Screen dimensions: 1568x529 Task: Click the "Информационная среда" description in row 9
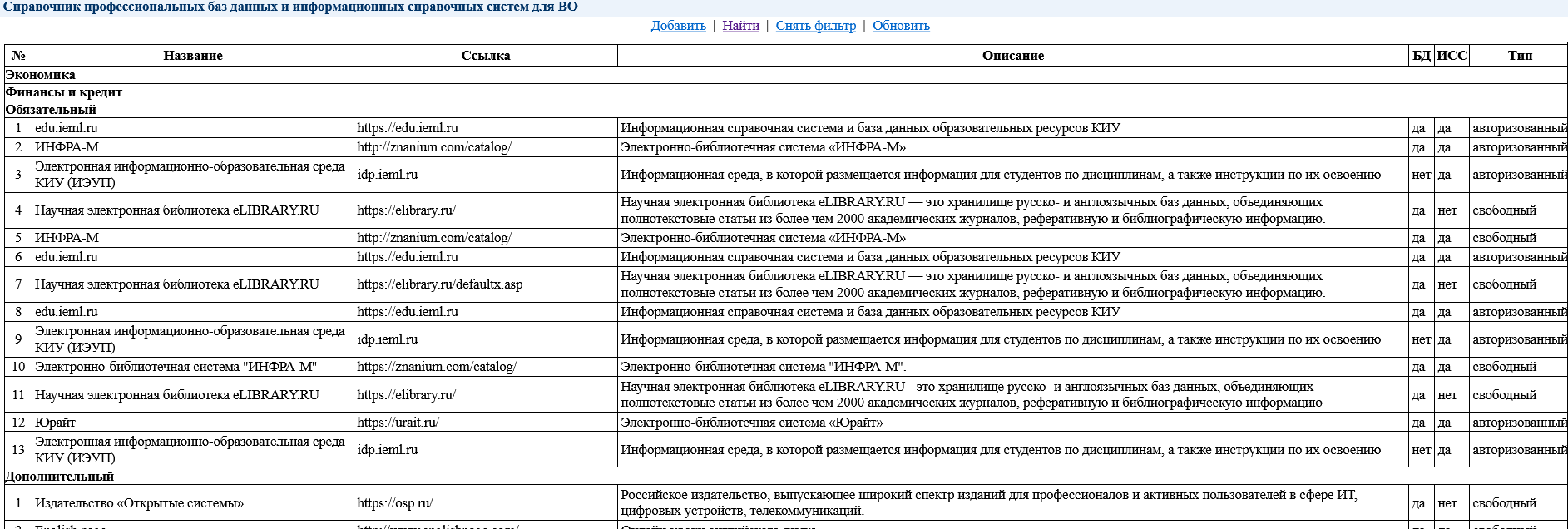[x=1013, y=339]
